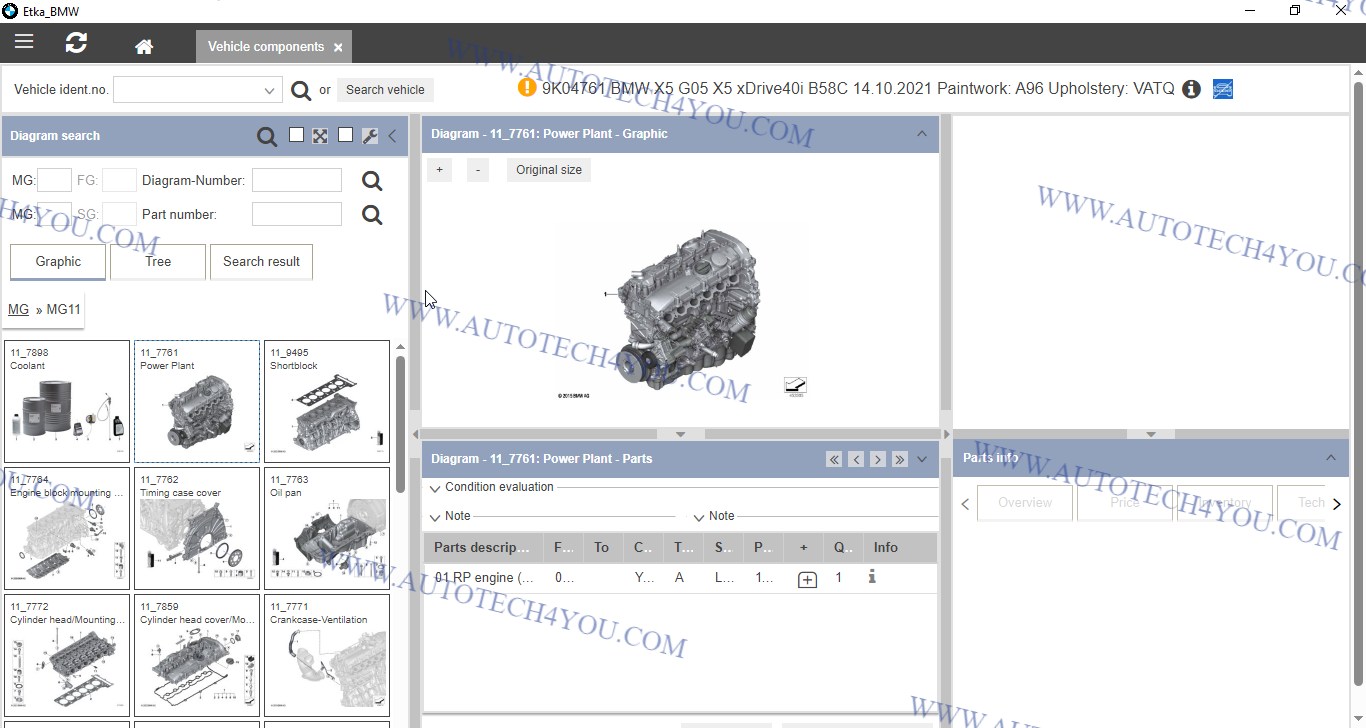Jump to the last parts page arrow

coord(899,459)
